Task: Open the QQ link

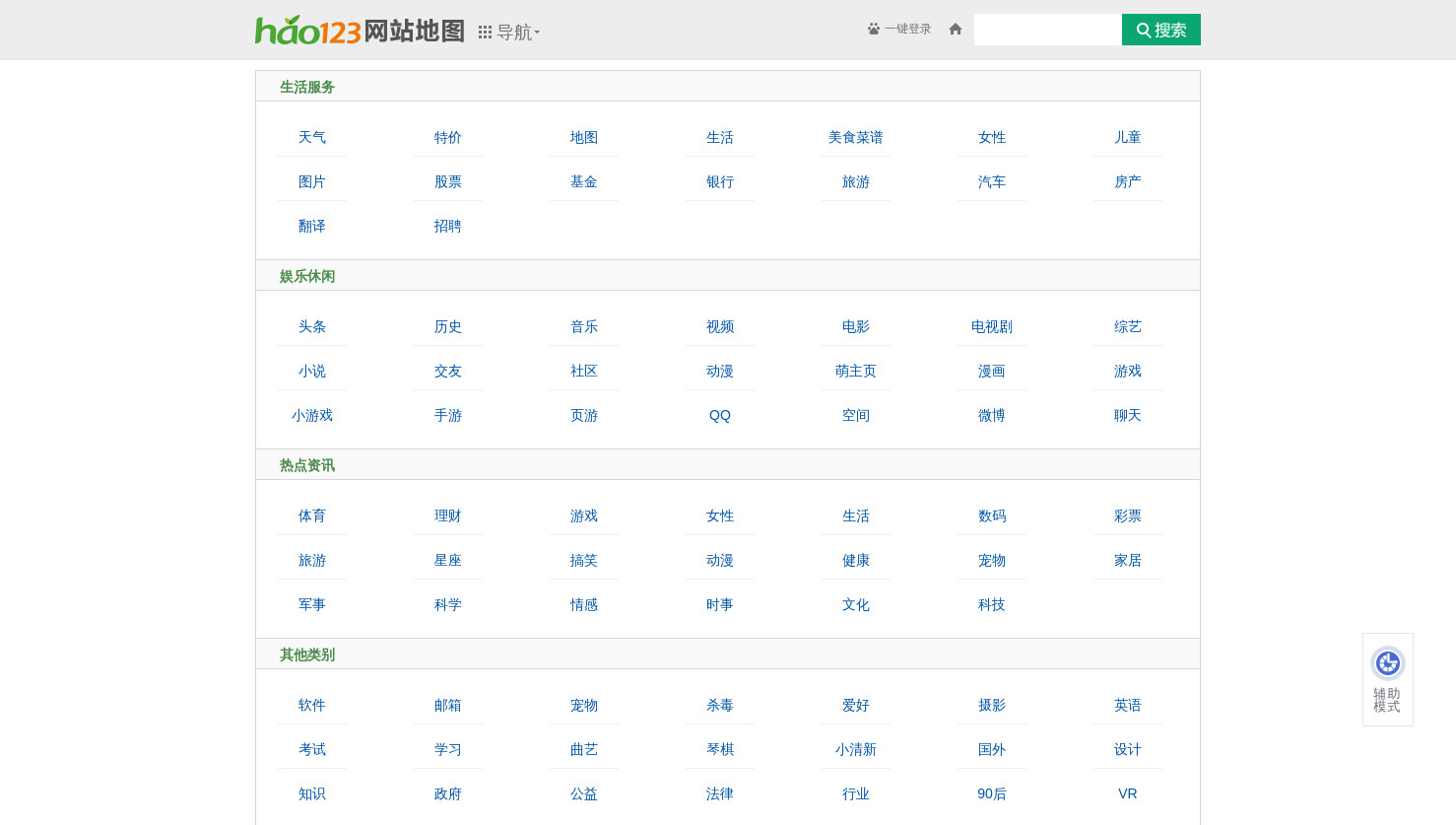Action: (x=720, y=415)
